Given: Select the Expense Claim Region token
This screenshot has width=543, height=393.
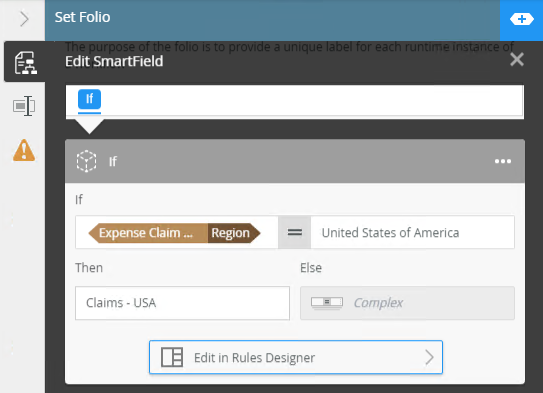Looking at the screenshot, I should click(174, 233).
